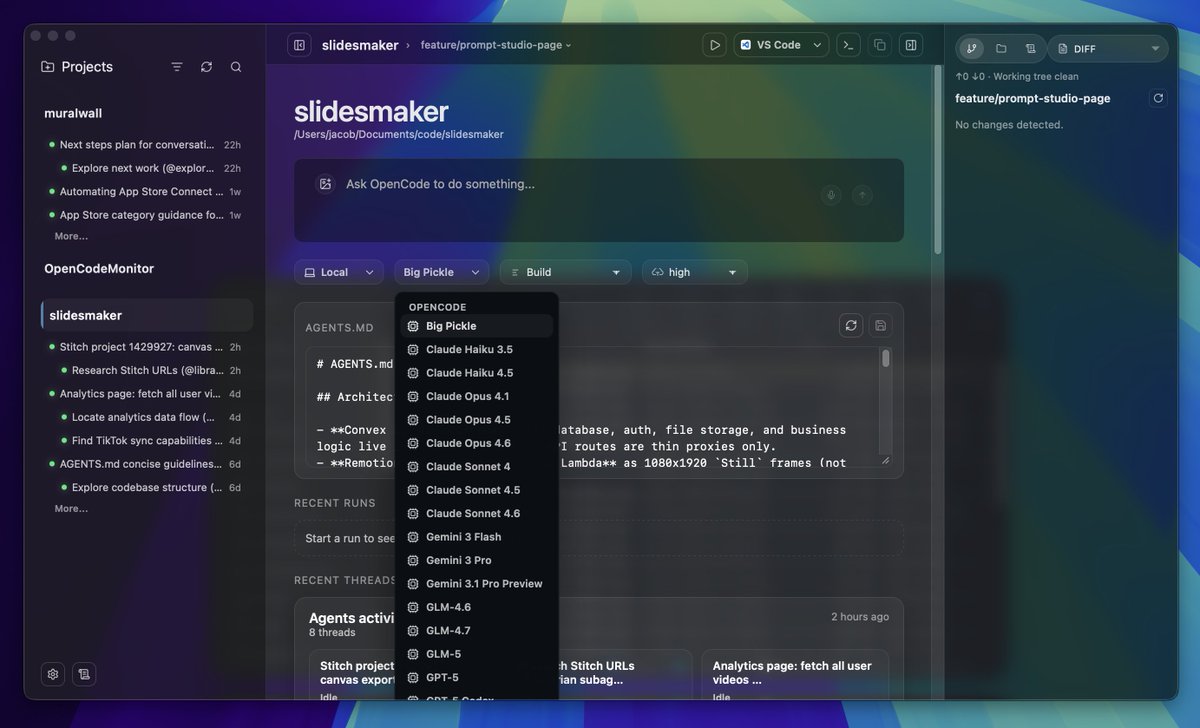The width and height of the screenshot is (1200, 728).
Task: Open the muralwall project
Action: (x=73, y=113)
